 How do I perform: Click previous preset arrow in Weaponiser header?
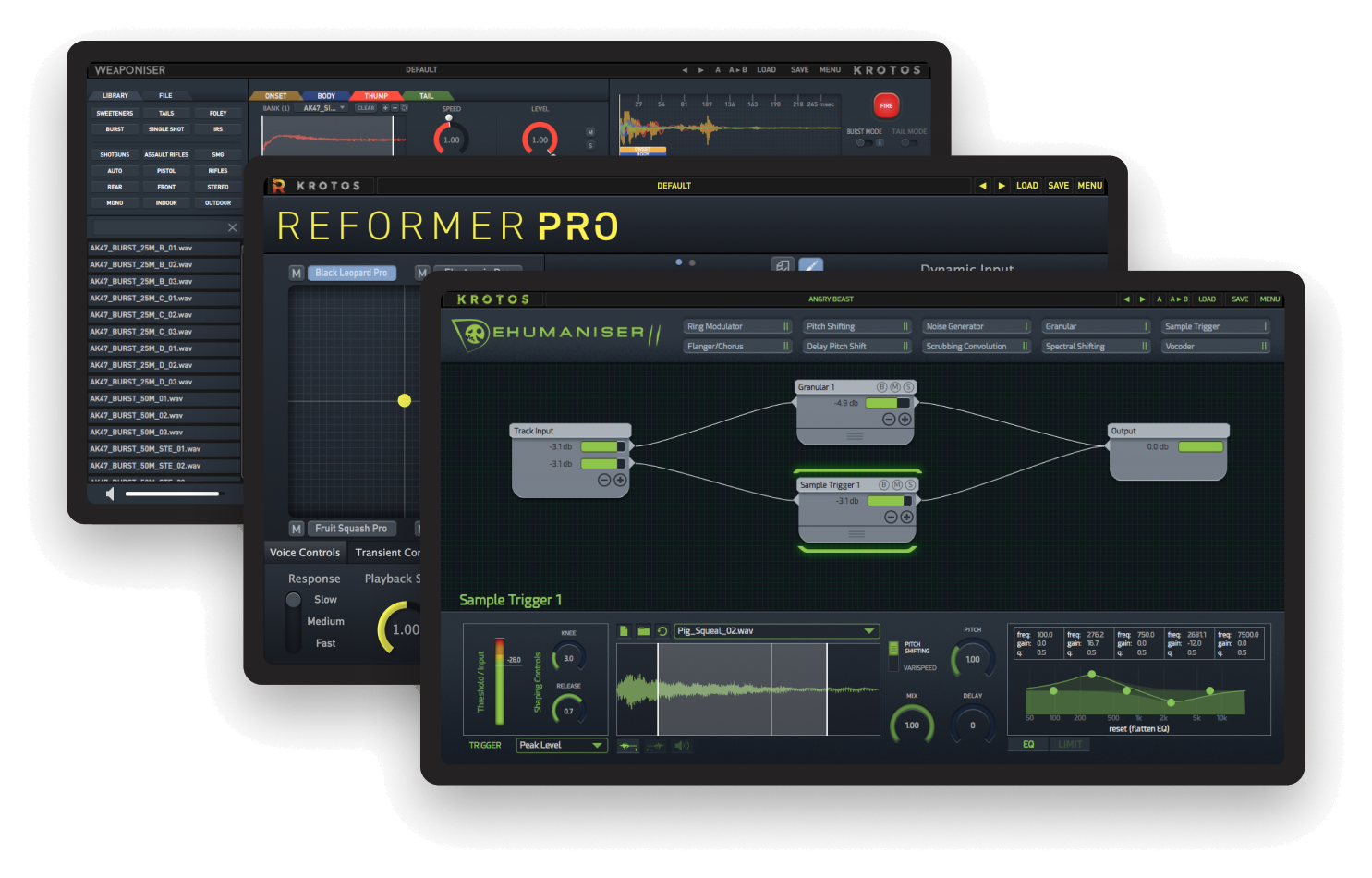[x=685, y=70]
